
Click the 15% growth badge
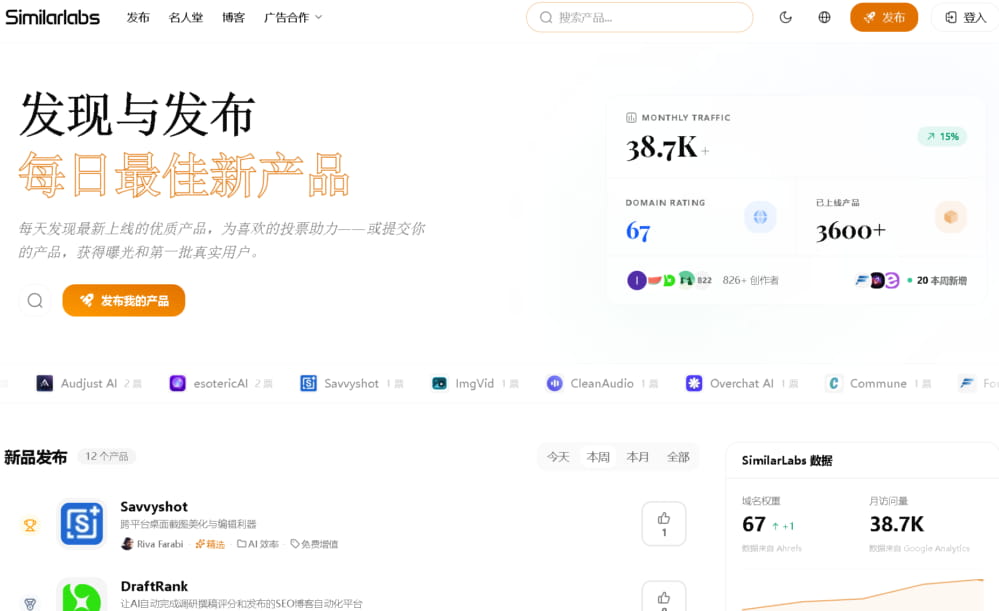click(x=942, y=136)
